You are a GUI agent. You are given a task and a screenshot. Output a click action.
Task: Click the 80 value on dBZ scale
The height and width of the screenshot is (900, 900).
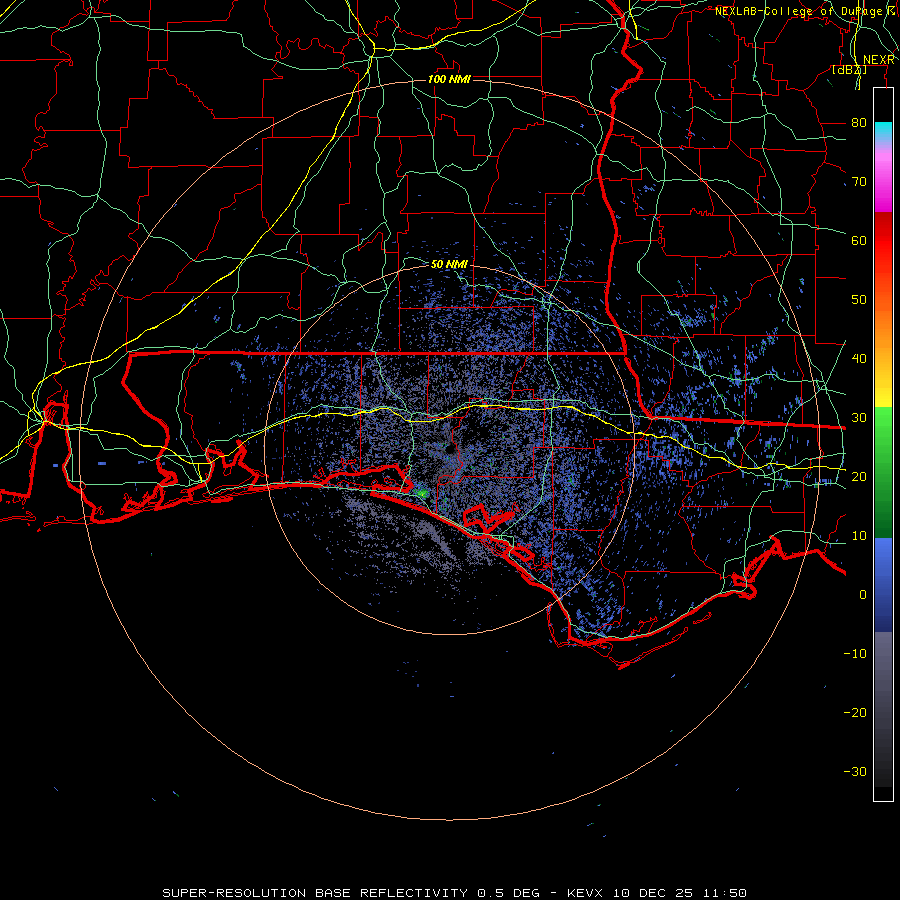(x=859, y=123)
